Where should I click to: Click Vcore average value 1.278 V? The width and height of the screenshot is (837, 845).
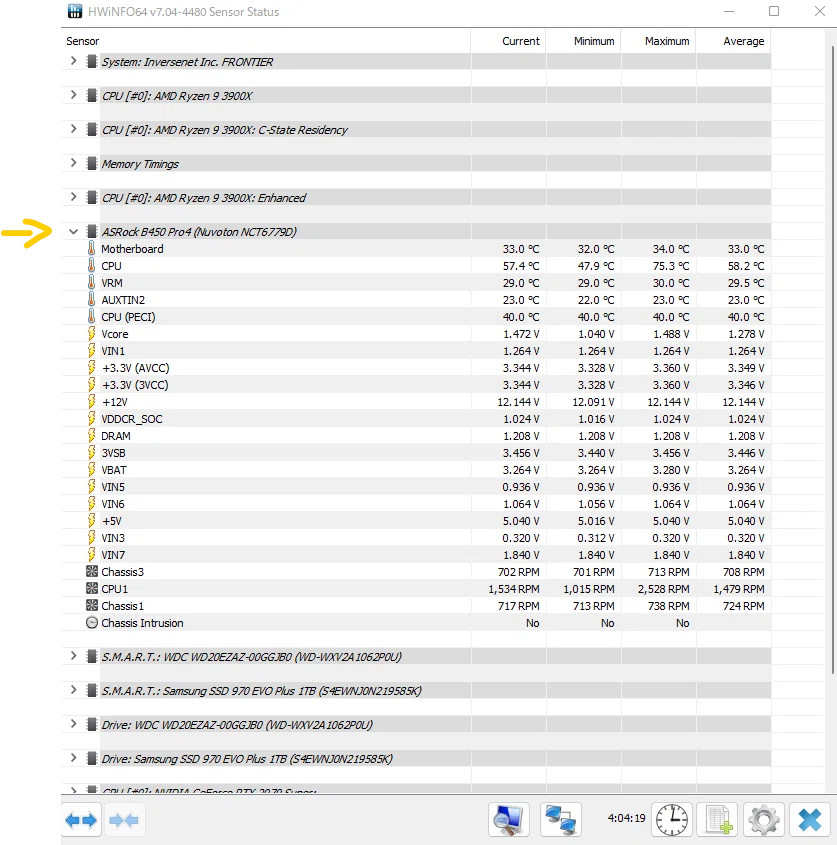746,334
